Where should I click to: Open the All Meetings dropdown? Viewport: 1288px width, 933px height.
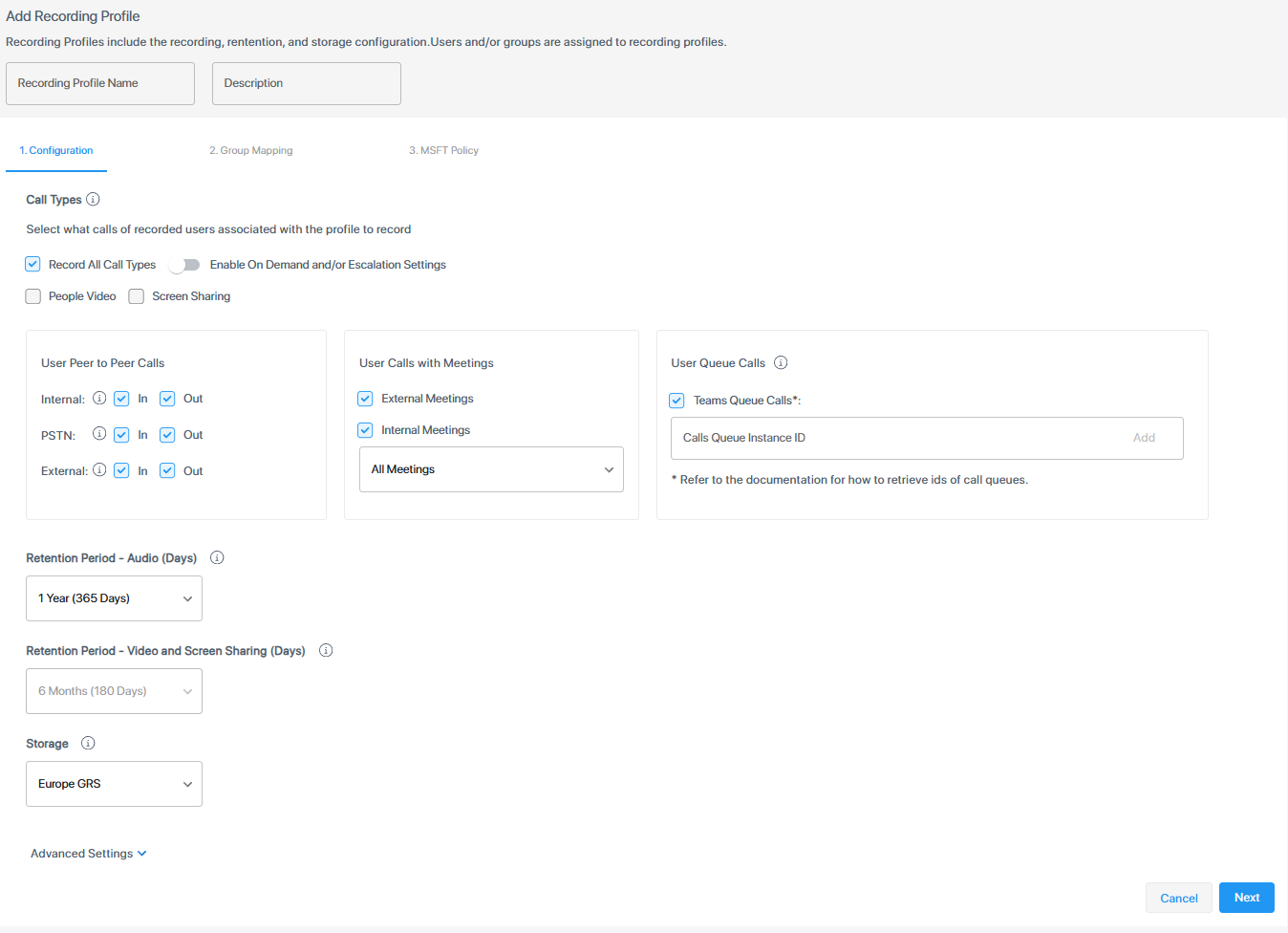click(x=491, y=469)
